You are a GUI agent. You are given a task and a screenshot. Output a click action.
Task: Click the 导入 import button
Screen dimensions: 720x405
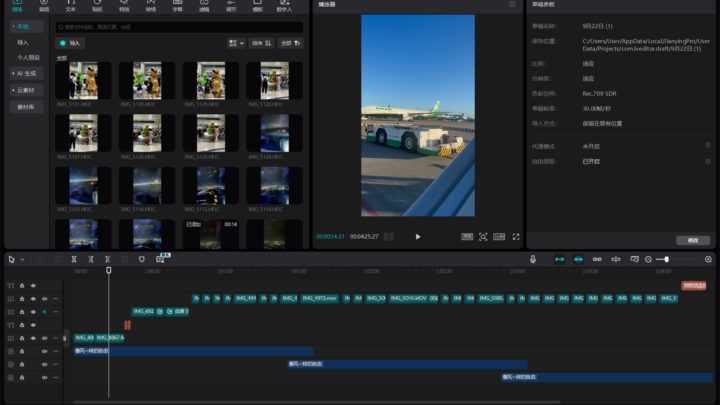pyautogui.click(x=70, y=43)
